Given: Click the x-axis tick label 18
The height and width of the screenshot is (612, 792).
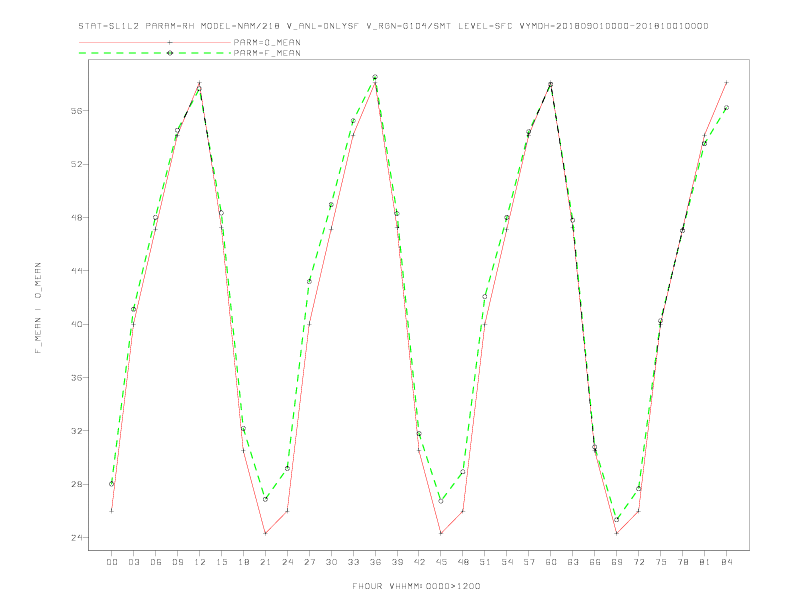Looking at the screenshot, I should click(x=243, y=562).
